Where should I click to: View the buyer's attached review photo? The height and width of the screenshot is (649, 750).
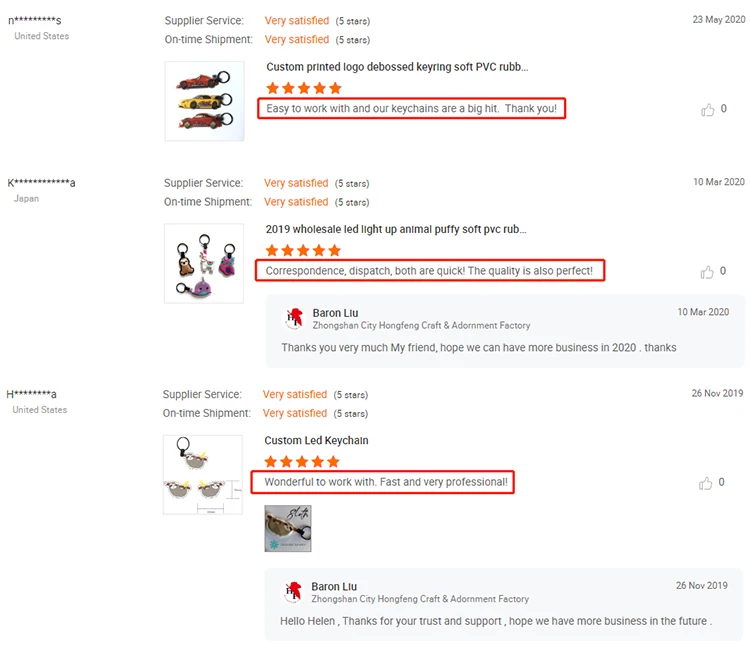click(288, 529)
